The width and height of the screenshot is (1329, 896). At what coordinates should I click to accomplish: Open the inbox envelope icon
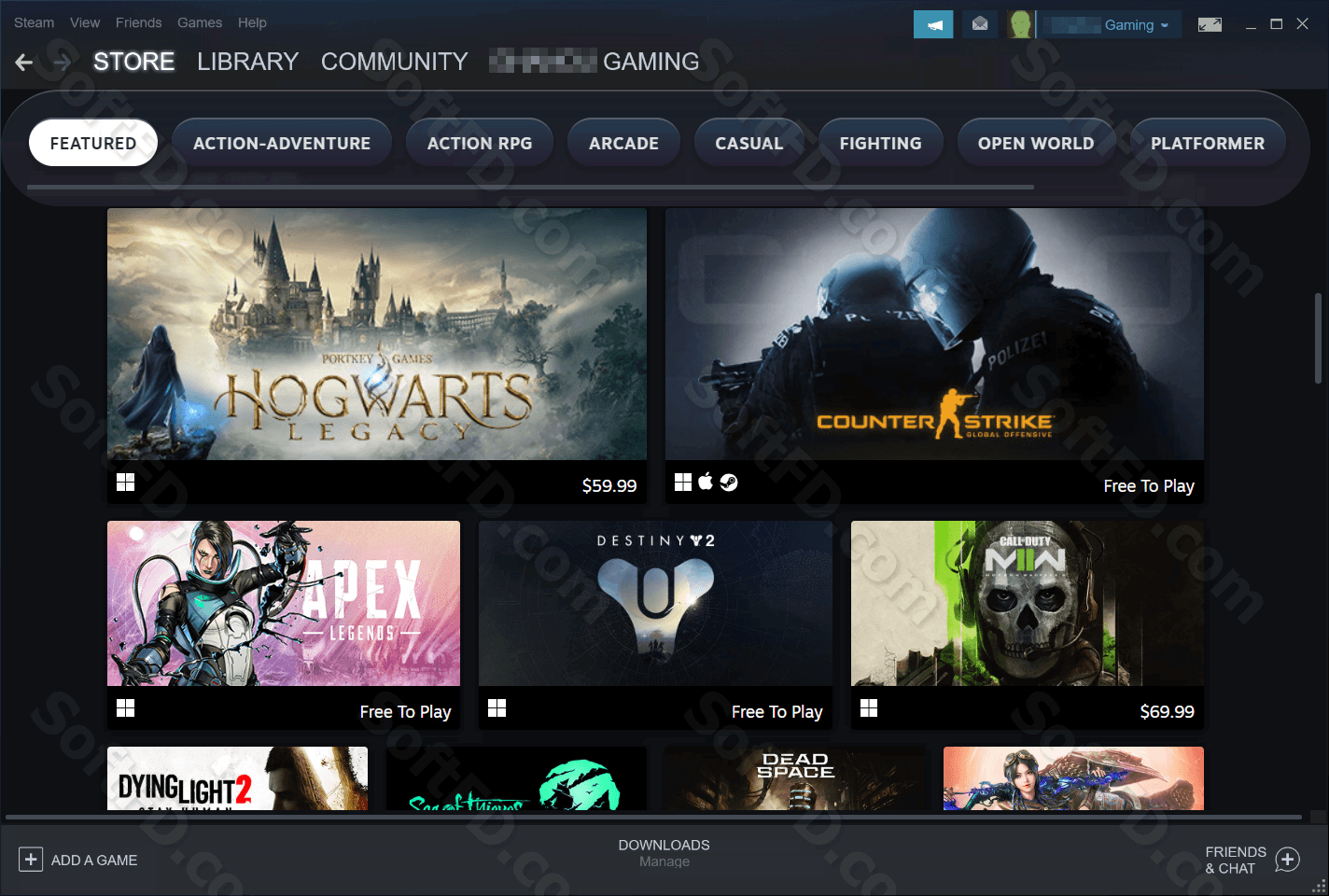(980, 24)
